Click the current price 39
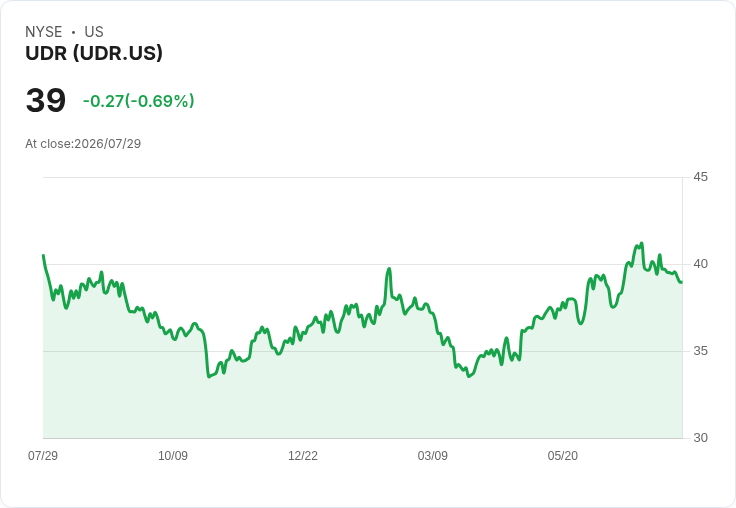 [x=46, y=100]
